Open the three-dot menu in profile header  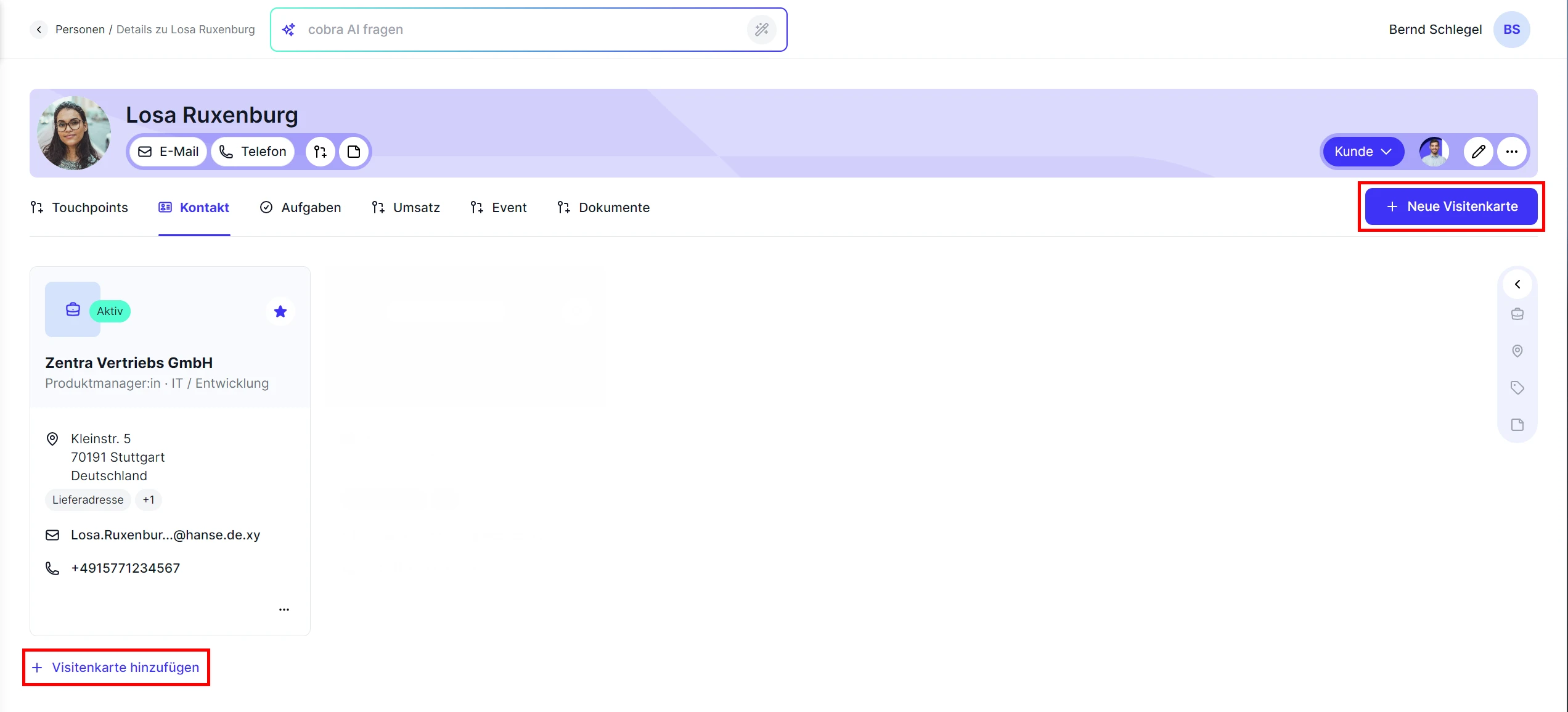(x=1512, y=152)
